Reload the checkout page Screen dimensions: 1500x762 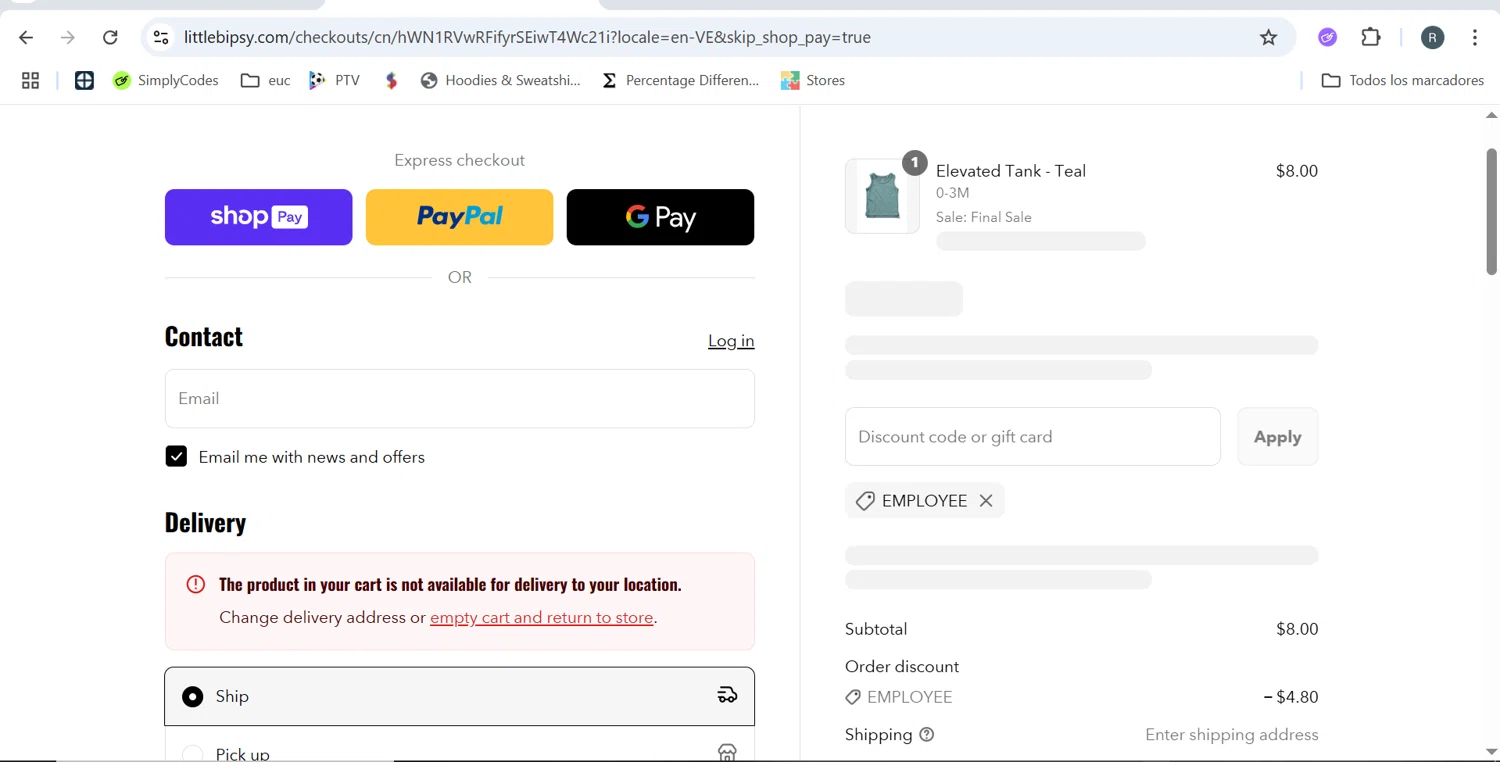tap(110, 38)
